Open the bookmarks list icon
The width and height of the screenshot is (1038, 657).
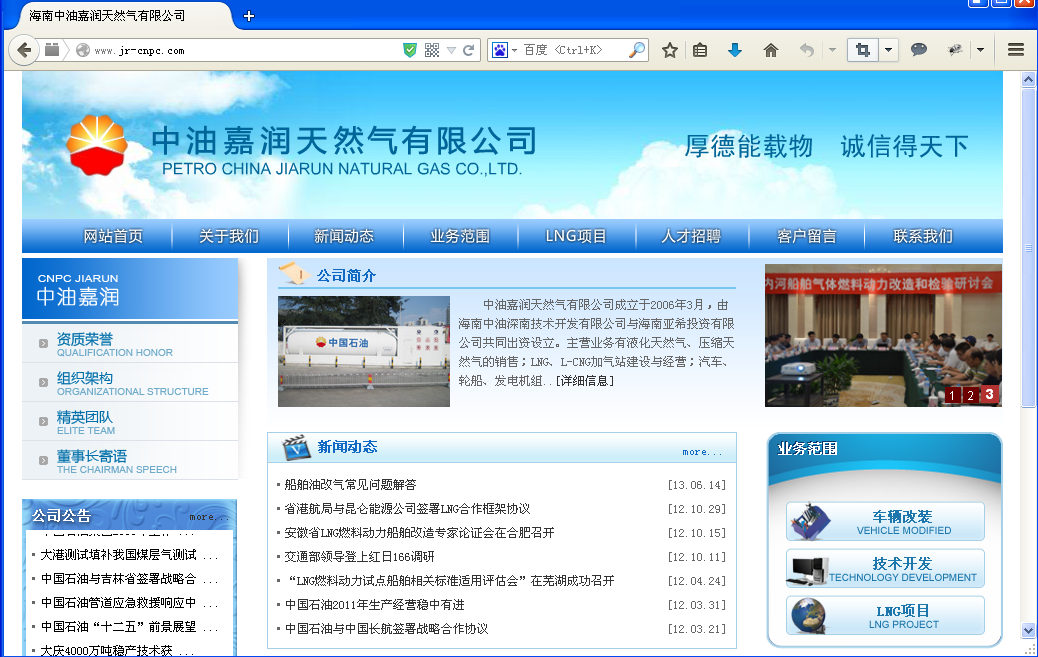click(x=700, y=50)
